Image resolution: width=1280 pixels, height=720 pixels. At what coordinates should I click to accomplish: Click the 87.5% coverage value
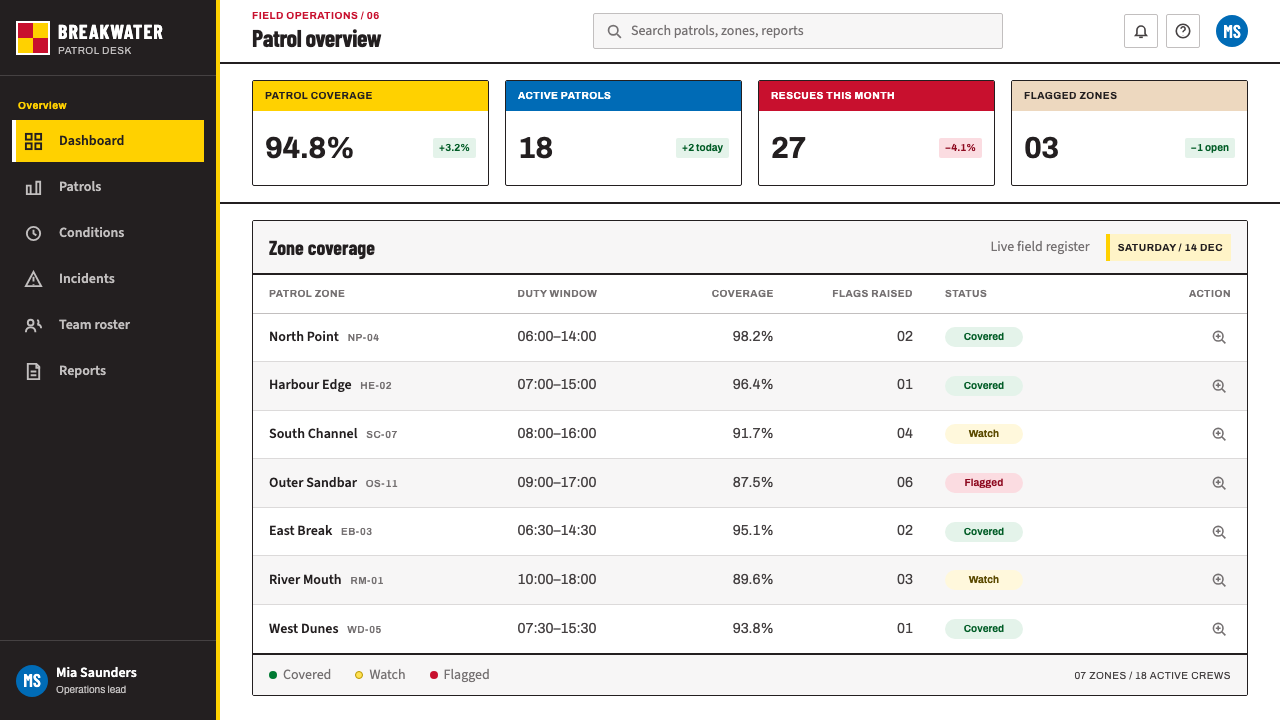pyautogui.click(x=753, y=482)
